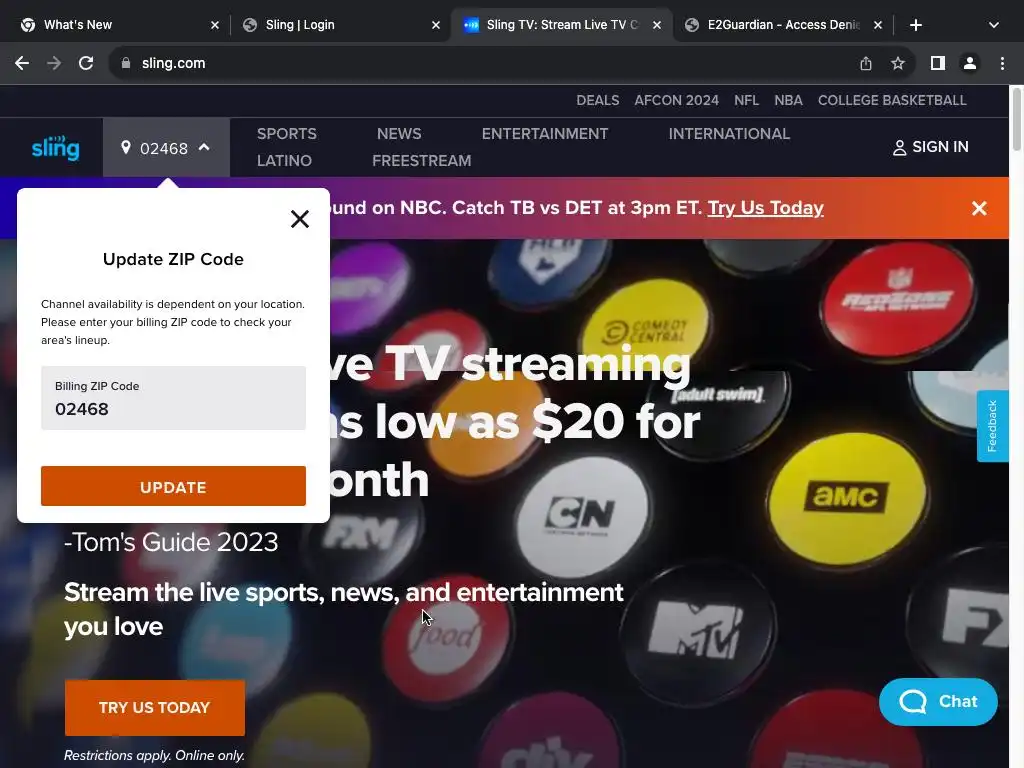
Task: Click the location pin icon beside 02468
Action: pyautogui.click(x=126, y=148)
